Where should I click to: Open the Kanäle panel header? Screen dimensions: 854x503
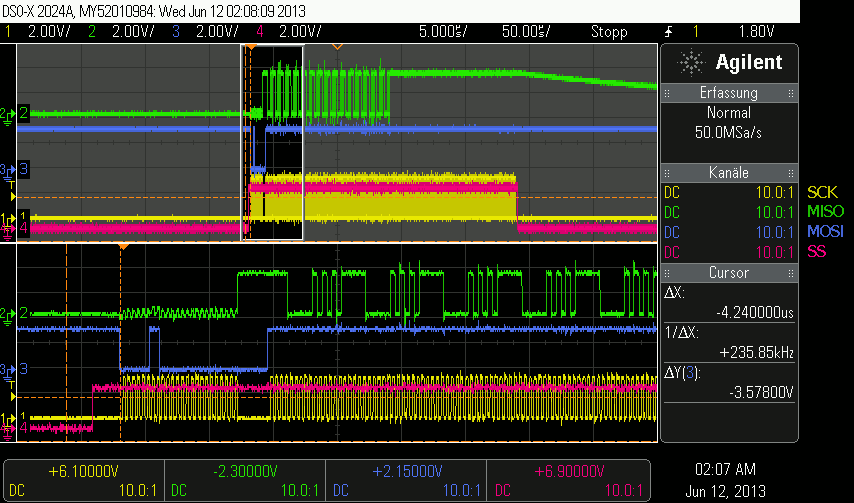[729, 173]
